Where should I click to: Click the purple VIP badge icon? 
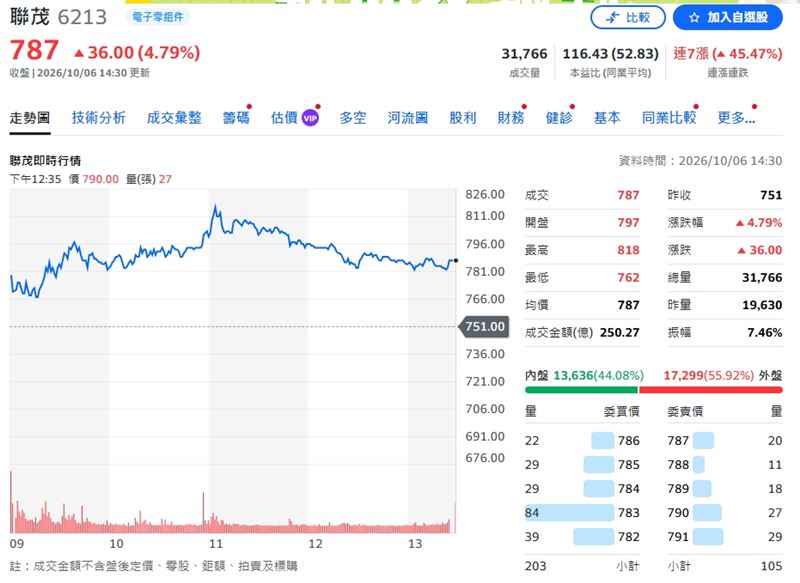click(310, 118)
